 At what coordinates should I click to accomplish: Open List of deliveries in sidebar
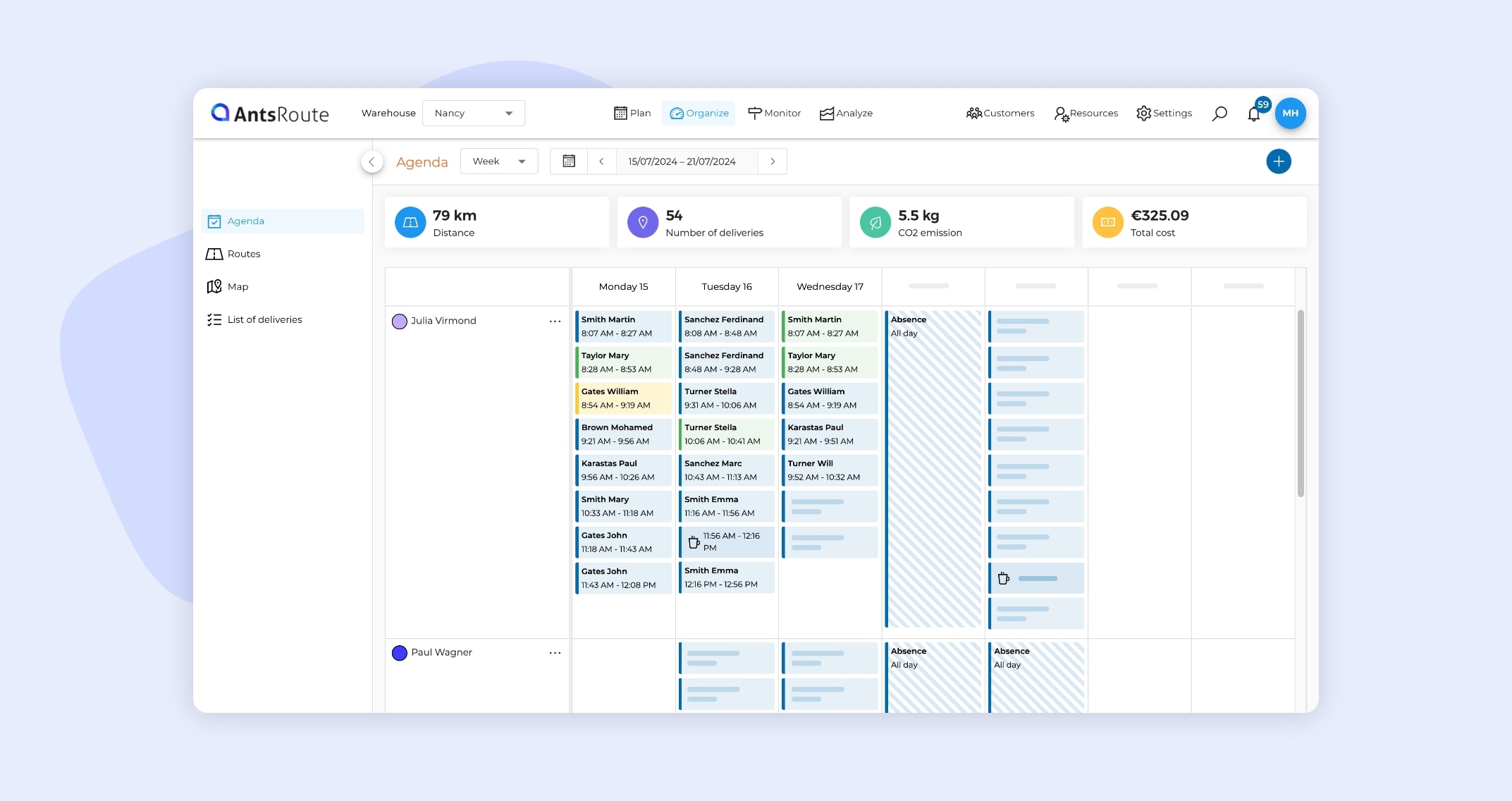tap(264, 319)
